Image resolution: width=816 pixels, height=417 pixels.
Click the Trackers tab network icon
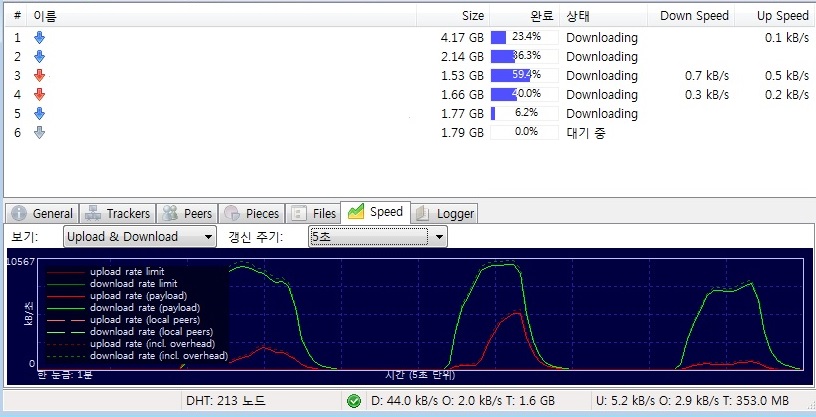click(93, 213)
